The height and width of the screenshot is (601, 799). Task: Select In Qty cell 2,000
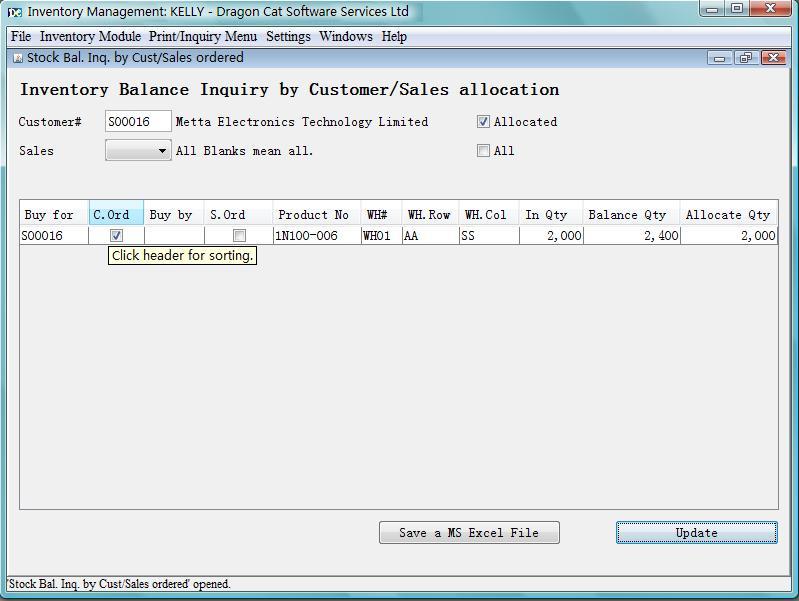tap(551, 236)
